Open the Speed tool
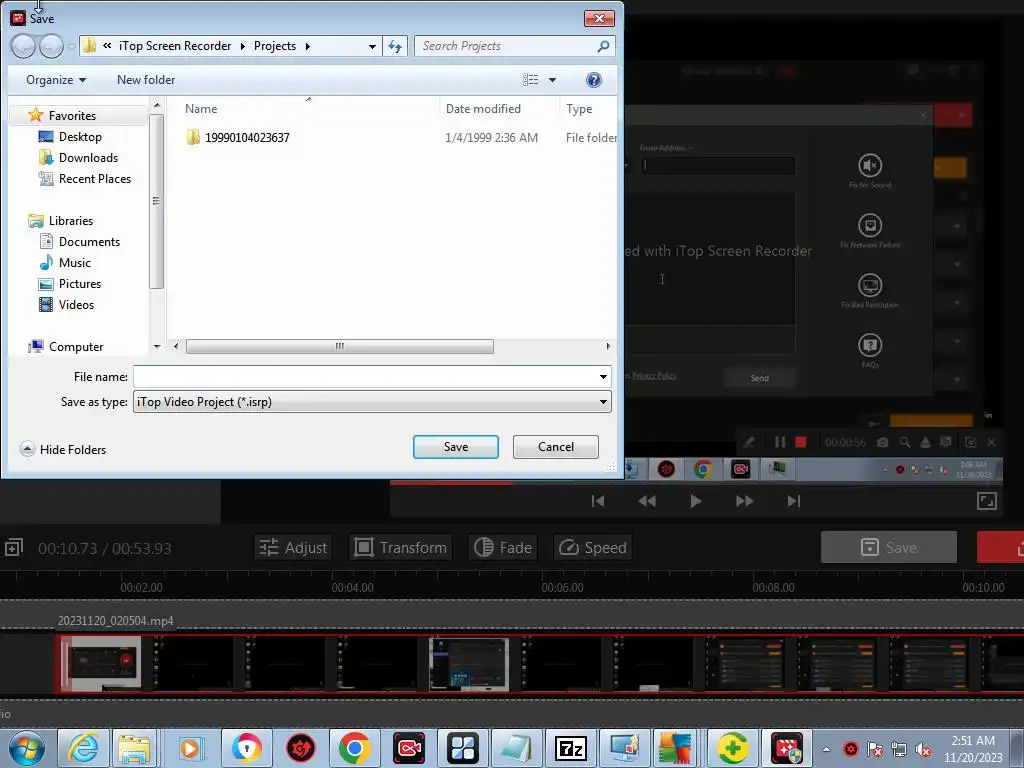Viewport: 1024px width, 768px height. (x=593, y=547)
